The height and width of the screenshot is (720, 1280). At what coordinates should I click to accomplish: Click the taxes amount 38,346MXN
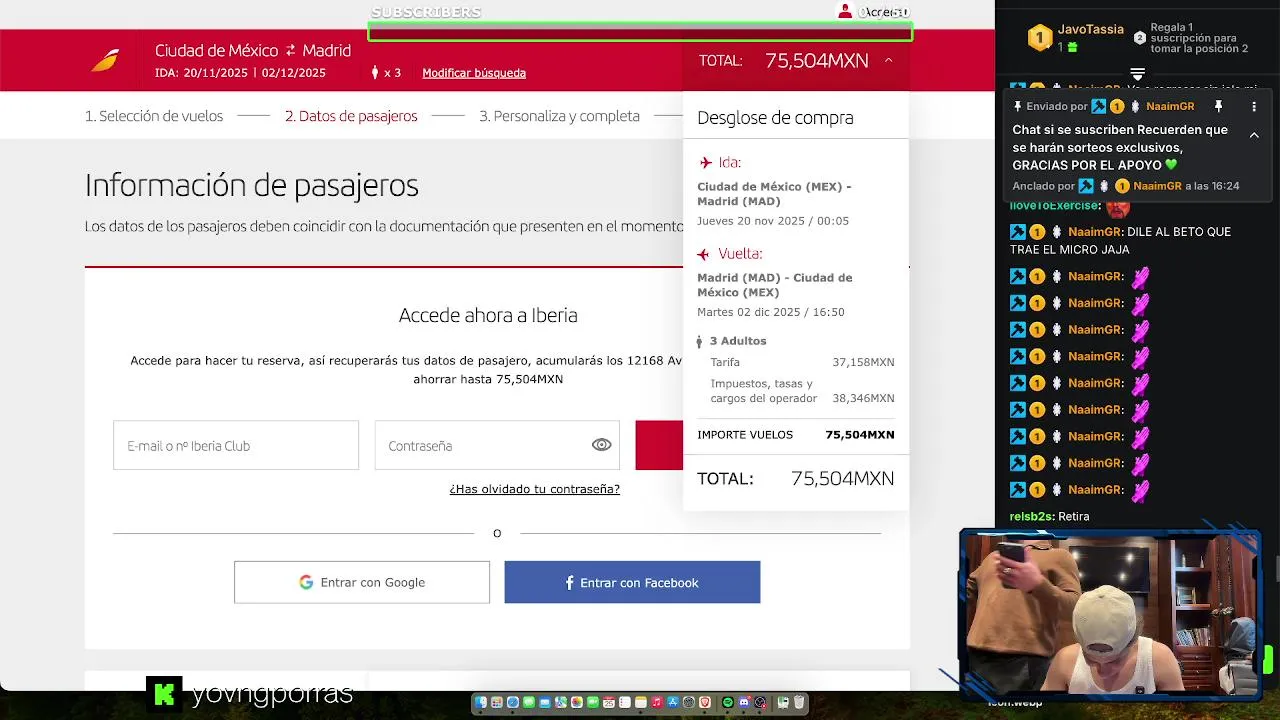click(863, 398)
